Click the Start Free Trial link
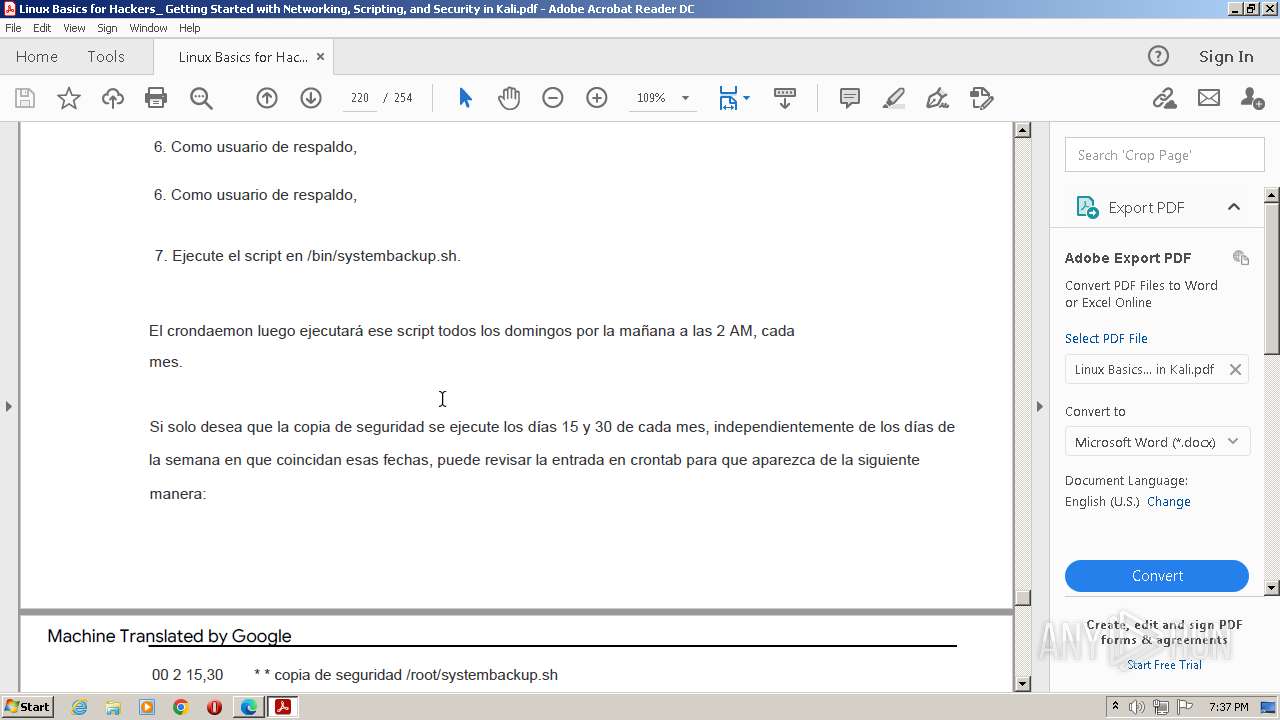Image resolution: width=1280 pixels, height=720 pixels. click(x=1164, y=665)
